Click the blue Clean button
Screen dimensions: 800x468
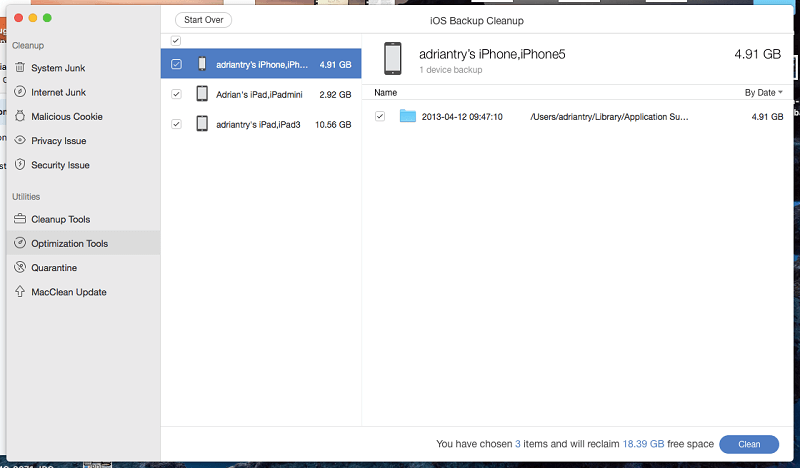point(749,444)
